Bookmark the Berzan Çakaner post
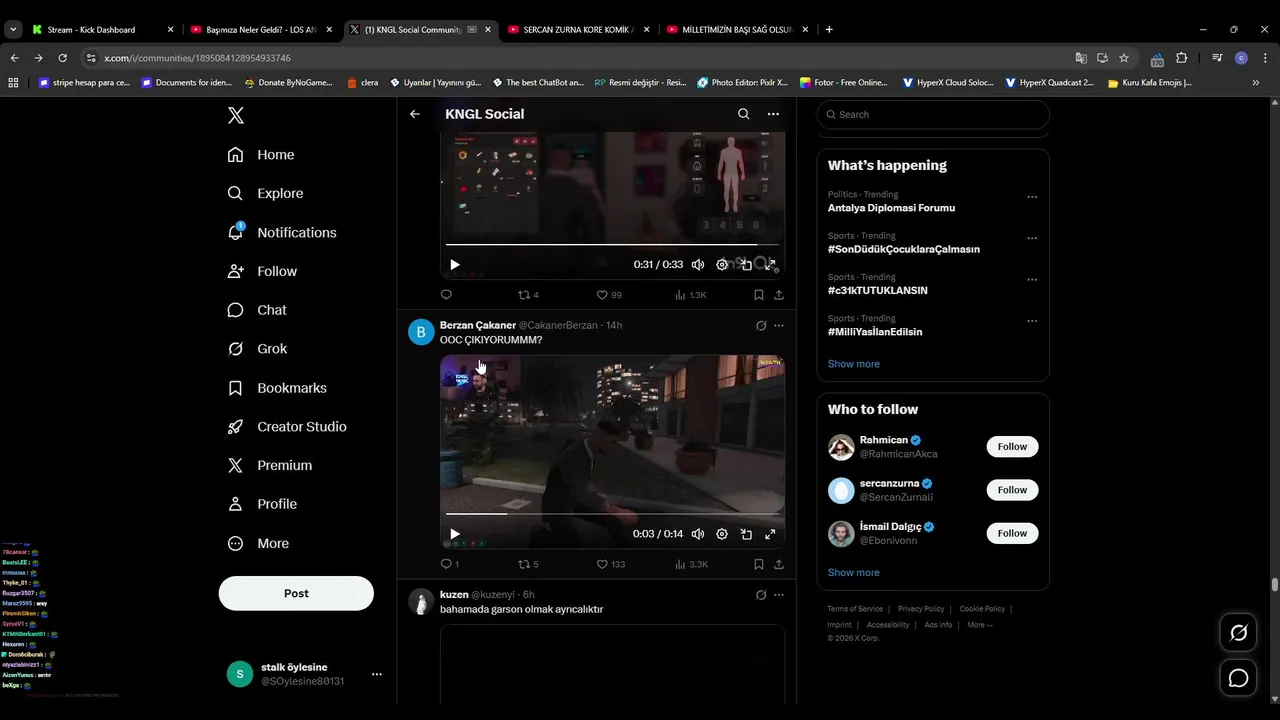The width and height of the screenshot is (1280, 720). [x=759, y=564]
